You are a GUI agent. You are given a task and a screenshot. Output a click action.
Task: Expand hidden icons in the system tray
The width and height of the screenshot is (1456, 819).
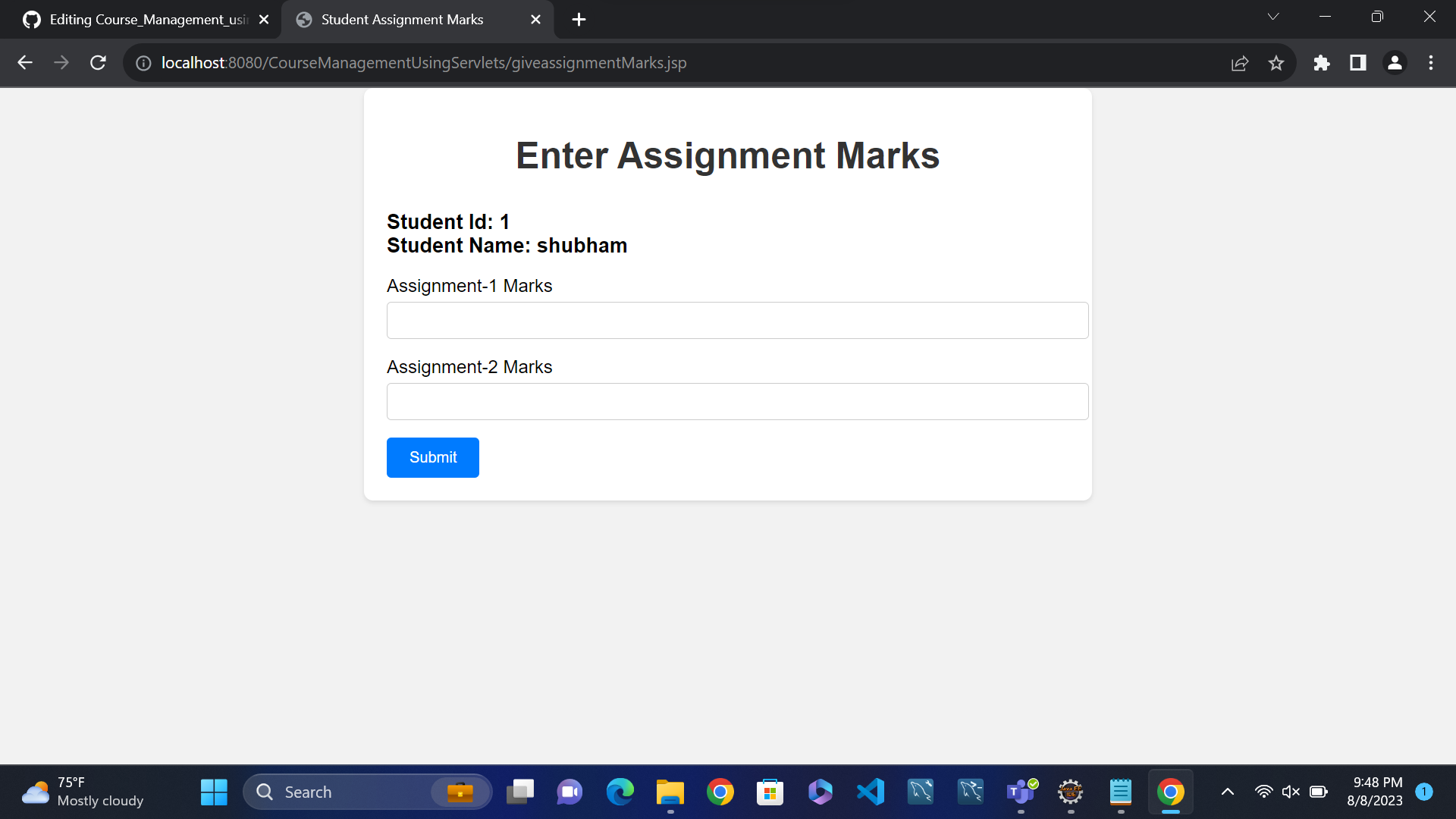tap(1227, 791)
